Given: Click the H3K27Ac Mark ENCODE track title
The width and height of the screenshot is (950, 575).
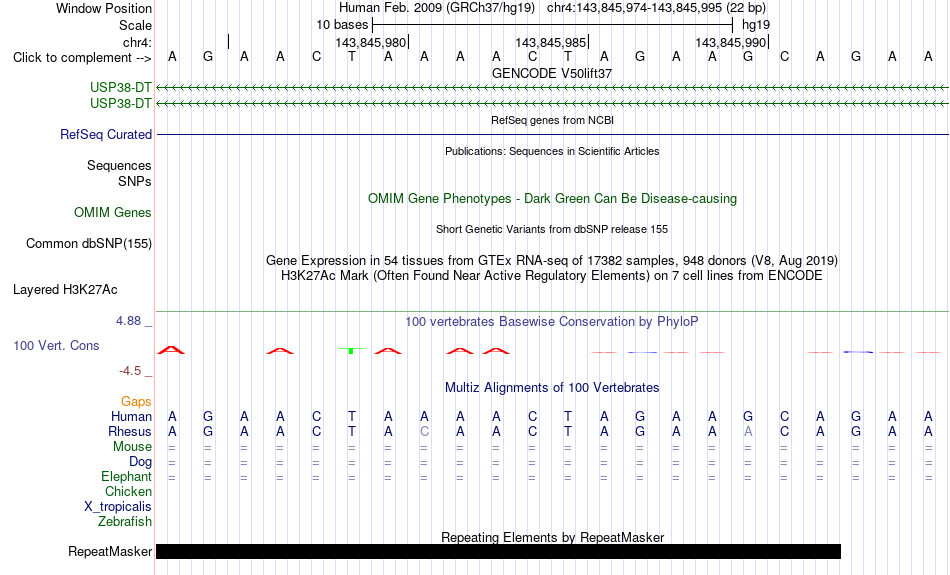Looking at the screenshot, I should 552,276.
